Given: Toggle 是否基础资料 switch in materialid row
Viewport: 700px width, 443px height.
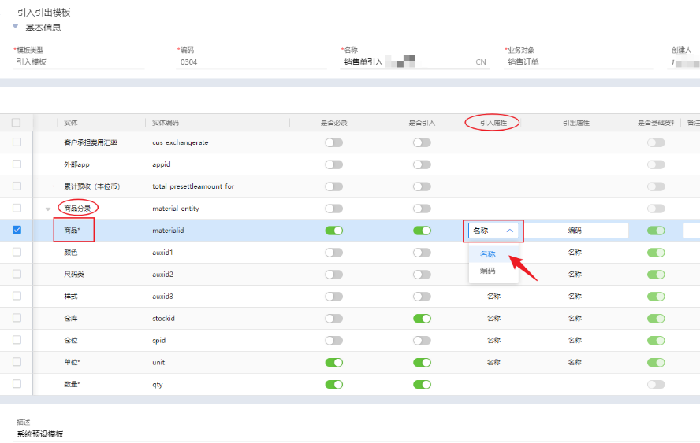Looking at the screenshot, I should tap(656, 231).
